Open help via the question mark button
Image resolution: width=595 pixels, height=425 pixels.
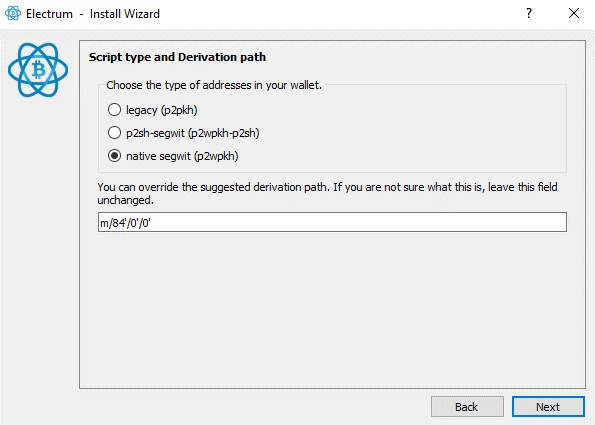coord(529,13)
